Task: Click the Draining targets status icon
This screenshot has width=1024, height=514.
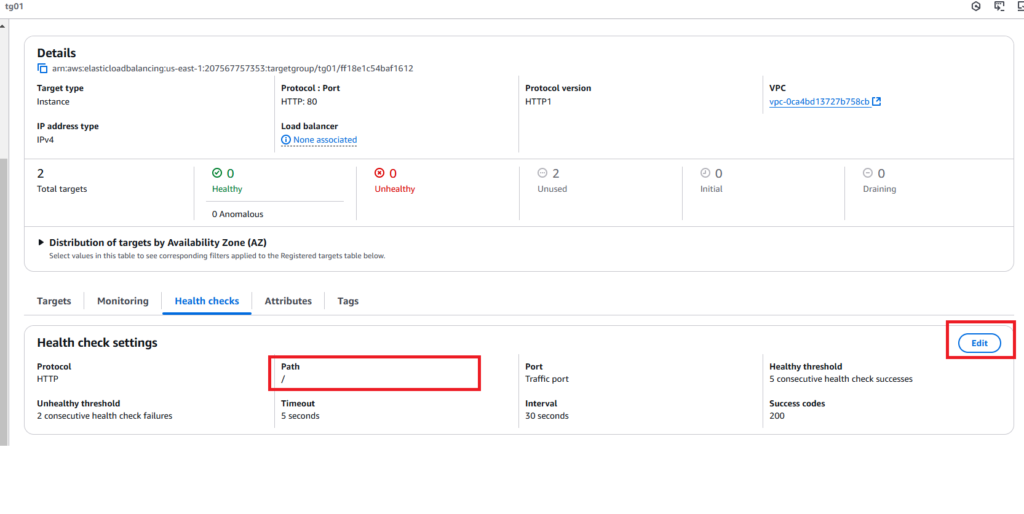Action: (867, 173)
